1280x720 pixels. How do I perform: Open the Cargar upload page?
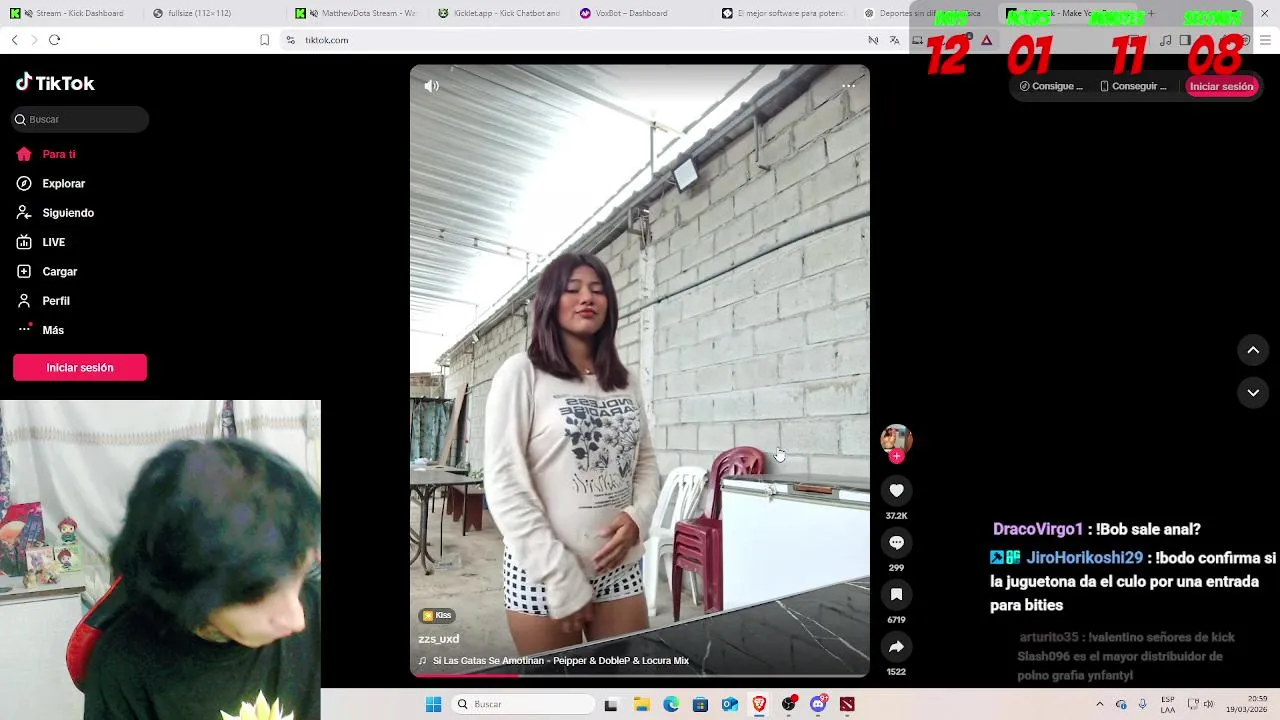point(47,272)
